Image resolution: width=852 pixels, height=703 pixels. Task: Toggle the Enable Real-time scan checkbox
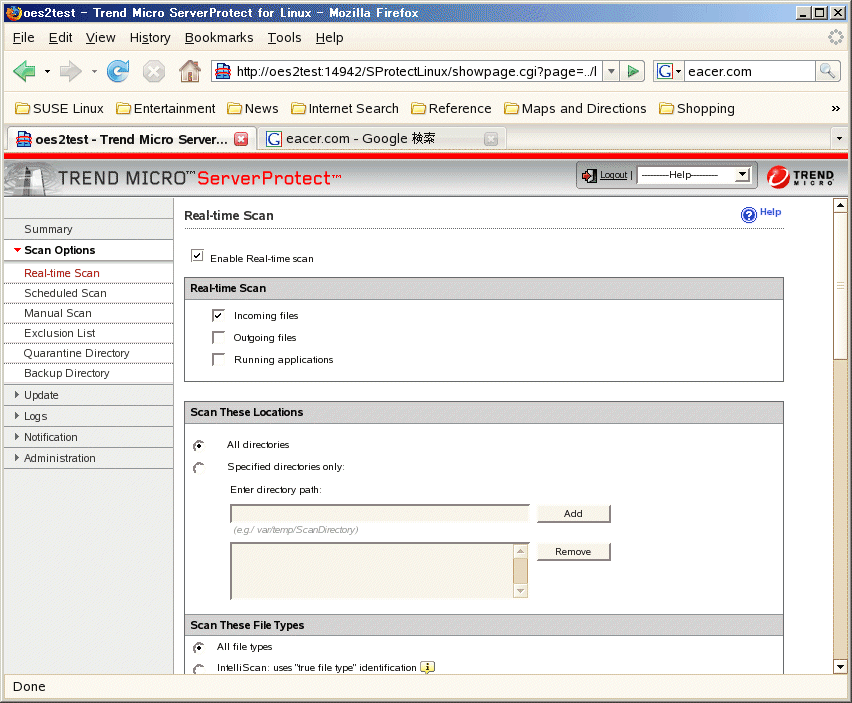[197, 255]
